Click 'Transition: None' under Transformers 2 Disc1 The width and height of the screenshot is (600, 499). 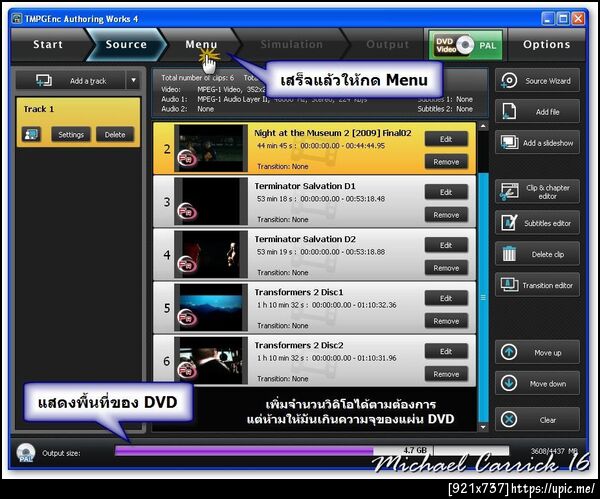283,326
